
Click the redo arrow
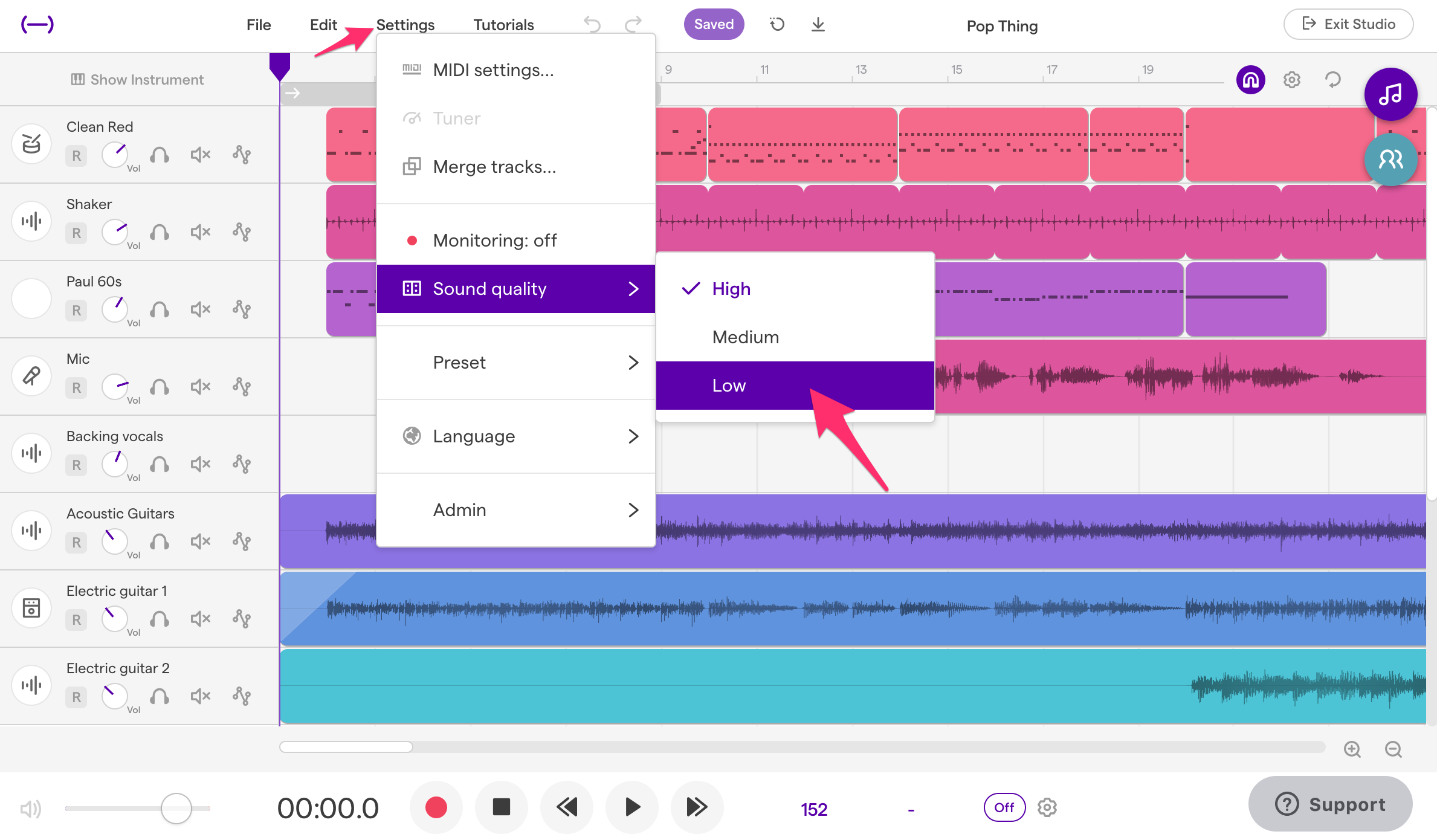(633, 25)
